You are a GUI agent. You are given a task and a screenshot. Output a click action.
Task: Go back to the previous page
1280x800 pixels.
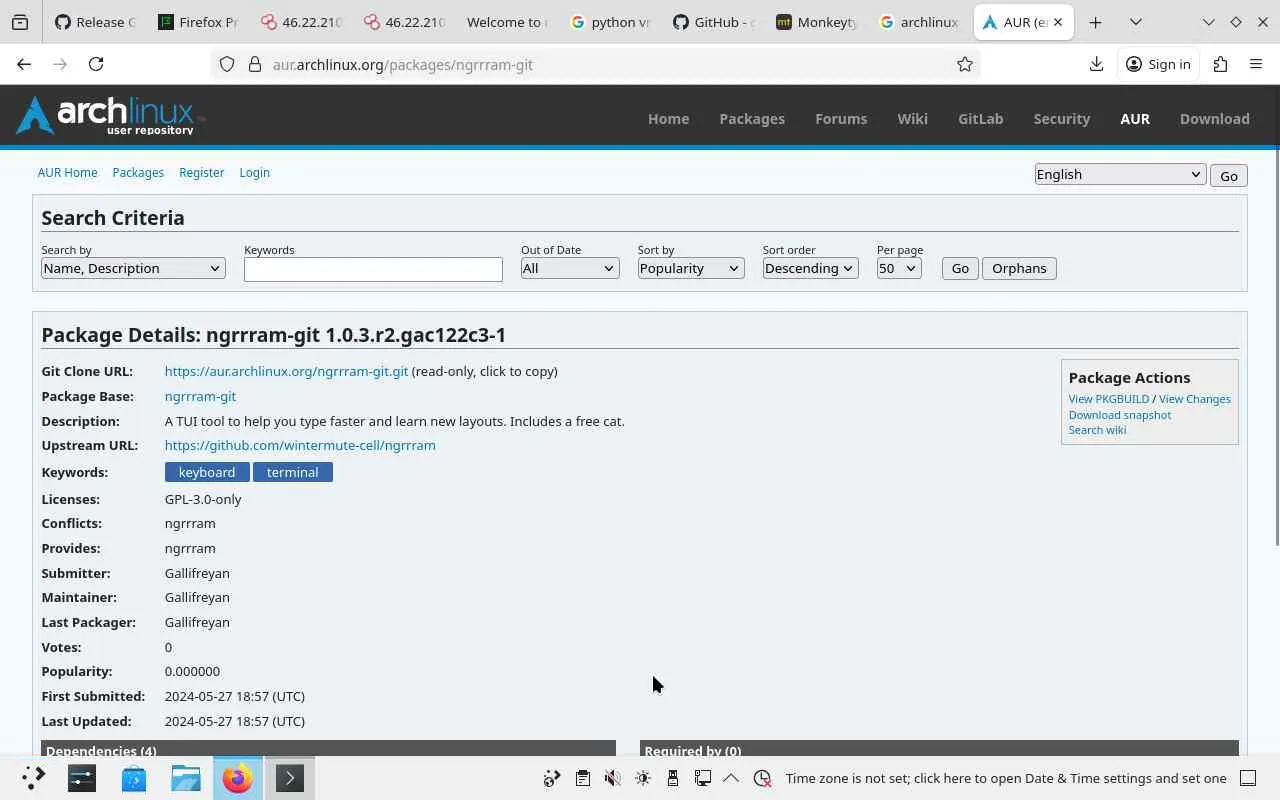pyautogui.click(x=24, y=64)
